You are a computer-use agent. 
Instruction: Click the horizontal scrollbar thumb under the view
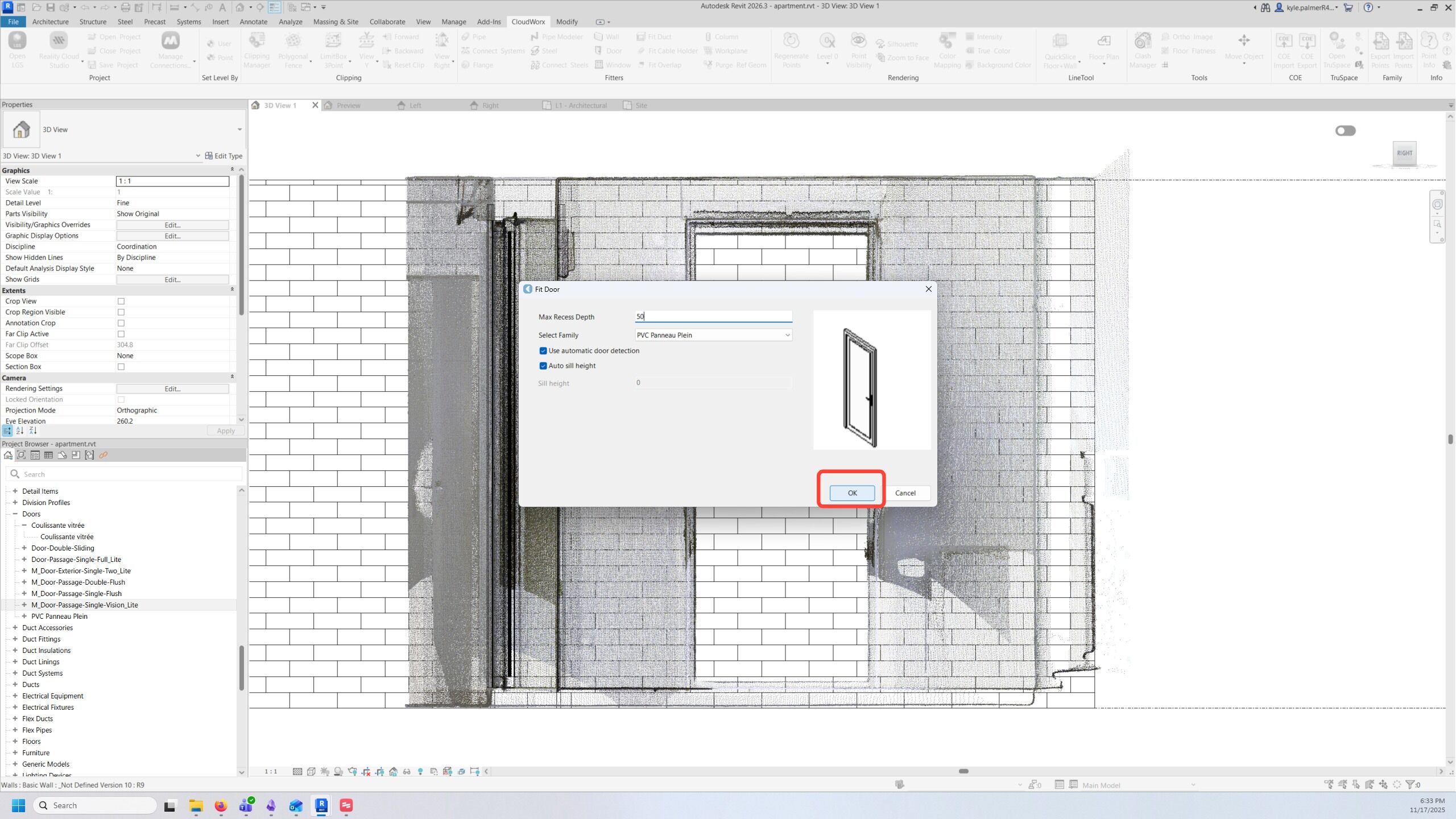pyautogui.click(x=963, y=771)
